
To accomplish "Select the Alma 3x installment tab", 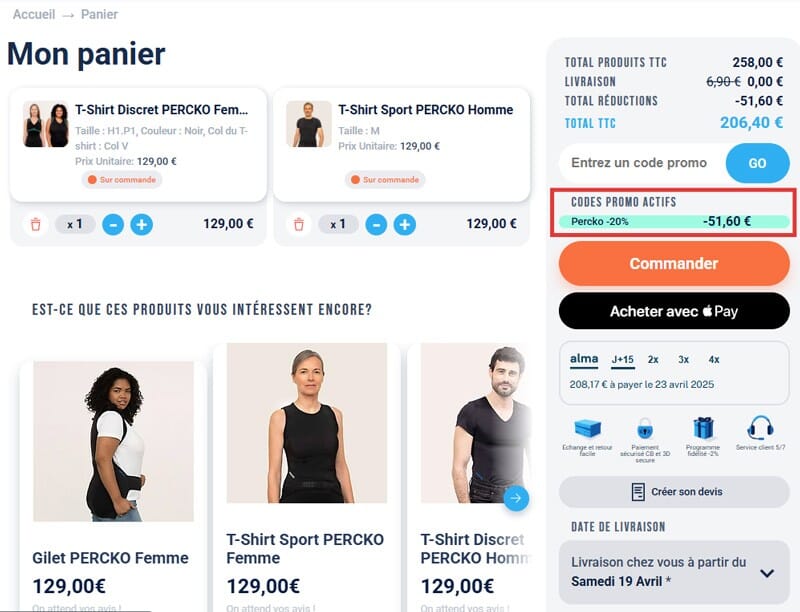I will tap(684, 360).
